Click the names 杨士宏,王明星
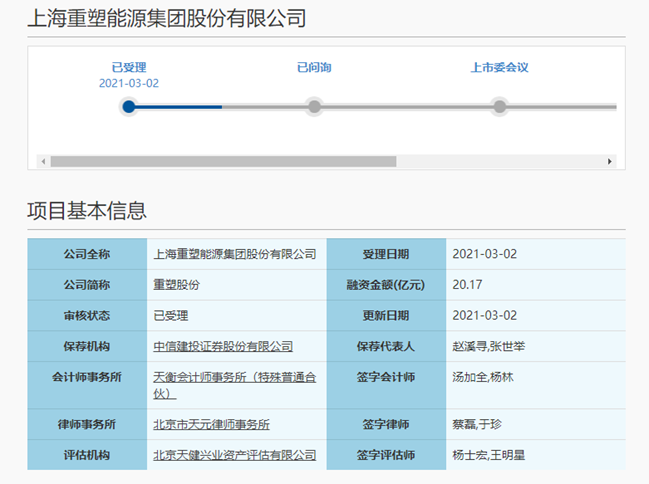 pos(488,455)
